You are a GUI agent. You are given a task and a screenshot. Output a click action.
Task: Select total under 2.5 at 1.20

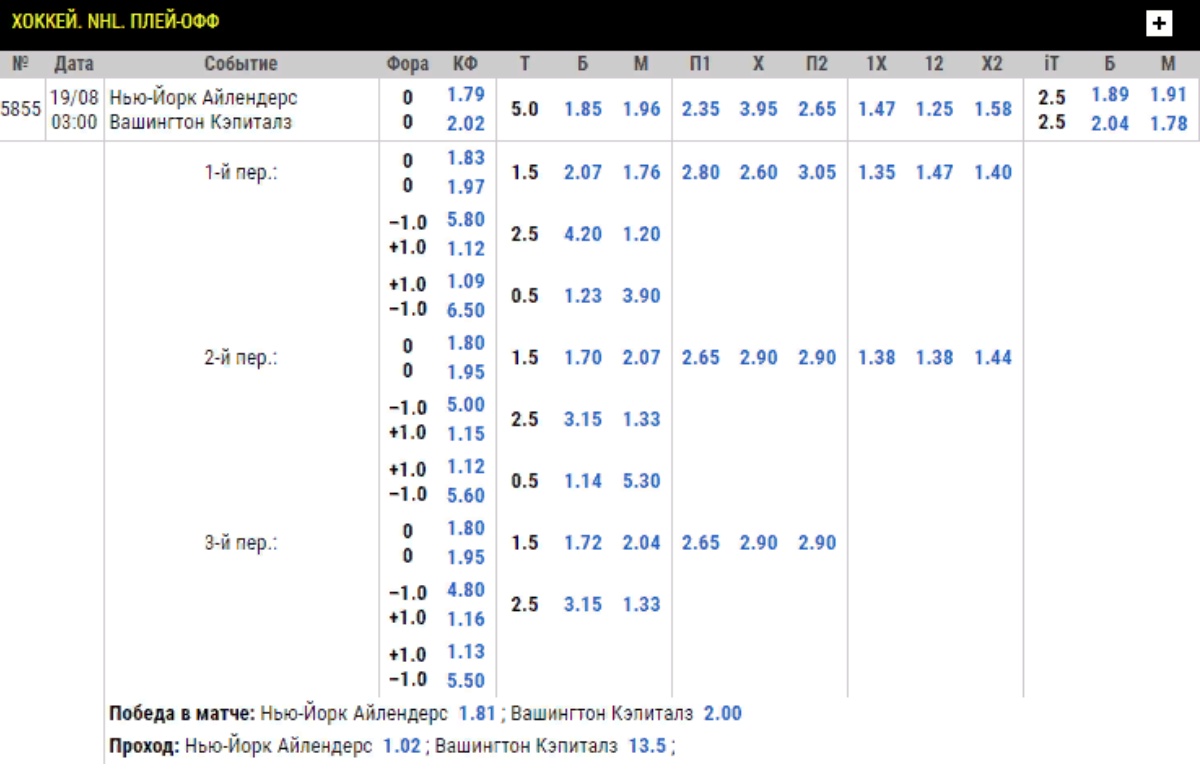point(641,234)
